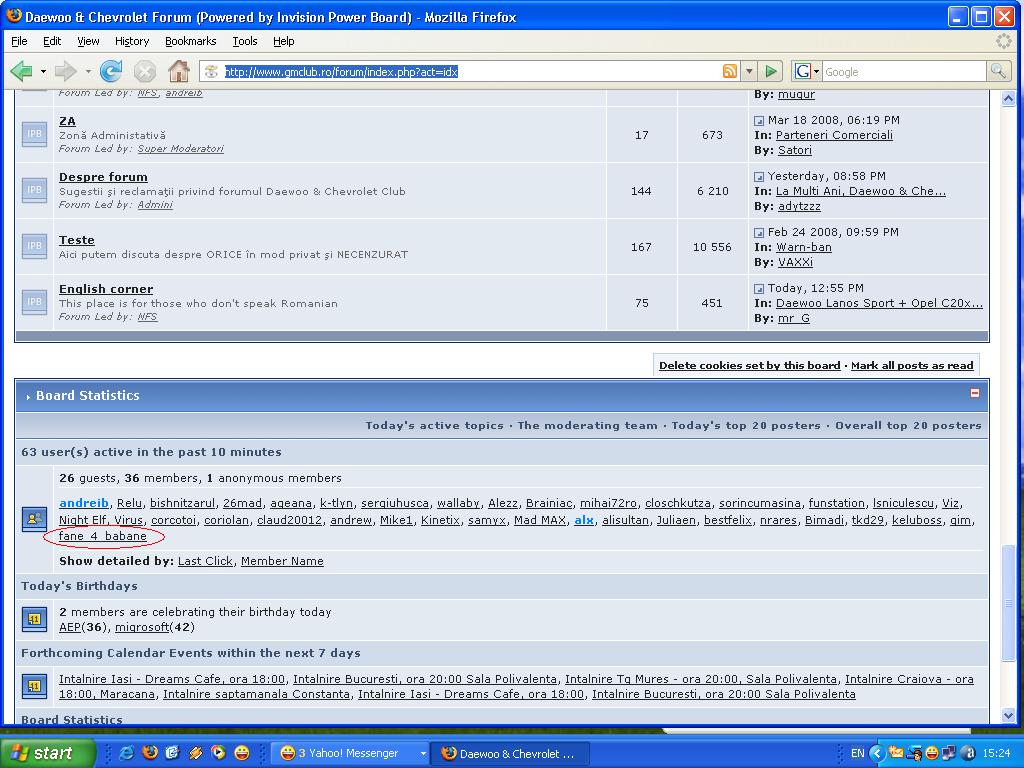Collapse the Board Statistics panel
This screenshot has width=1024, height=768.
(975, 393)
